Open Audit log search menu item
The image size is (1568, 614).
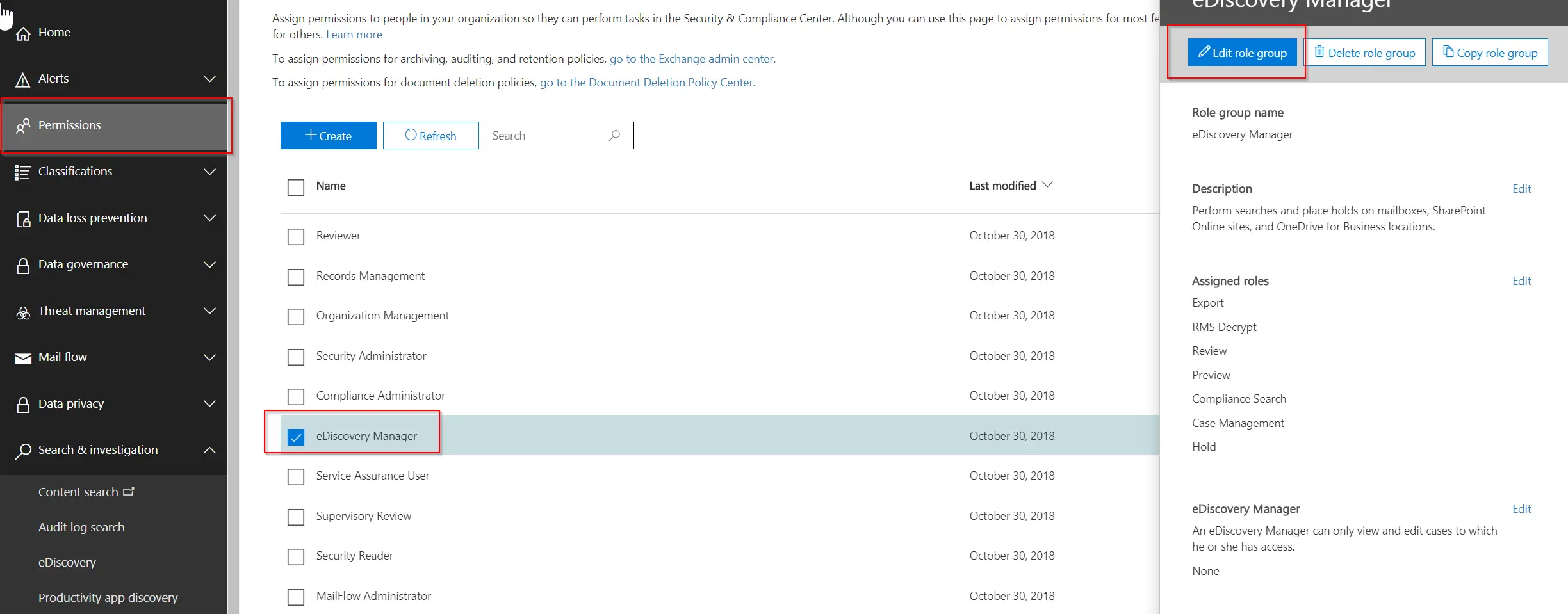click(81, 527)
